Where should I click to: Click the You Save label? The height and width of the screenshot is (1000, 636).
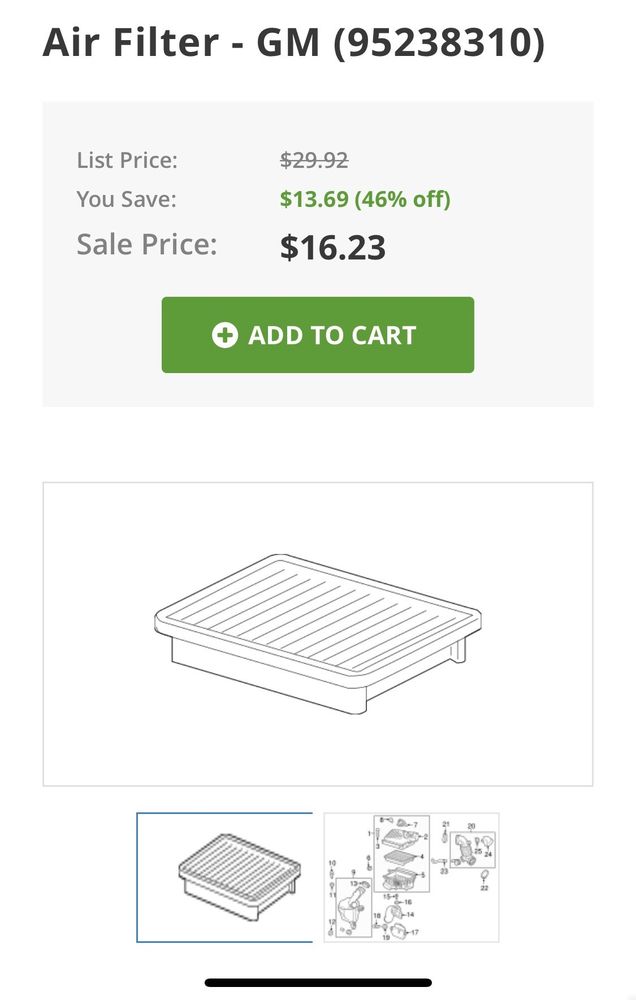126,199
